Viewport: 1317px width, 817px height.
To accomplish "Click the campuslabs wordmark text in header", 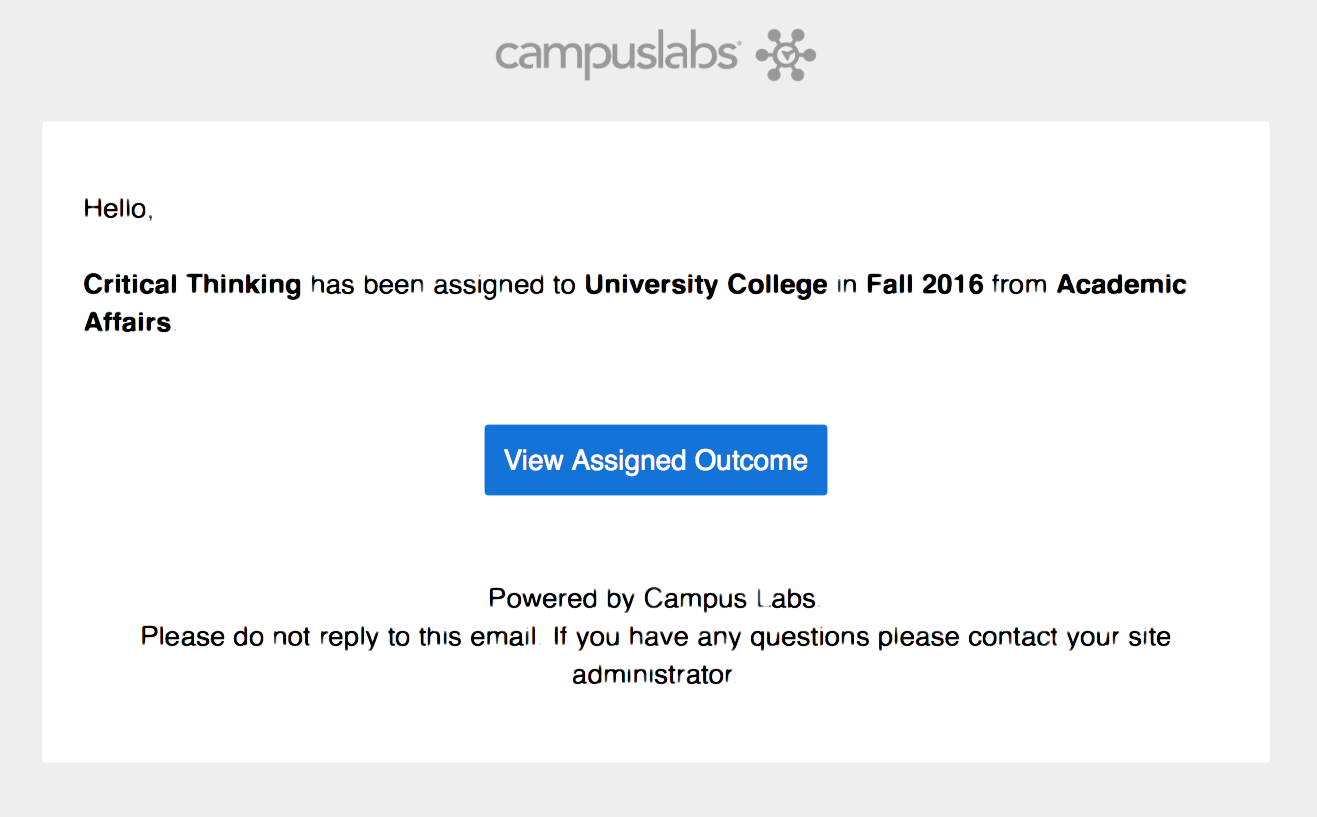I will [x=617, y=56].
